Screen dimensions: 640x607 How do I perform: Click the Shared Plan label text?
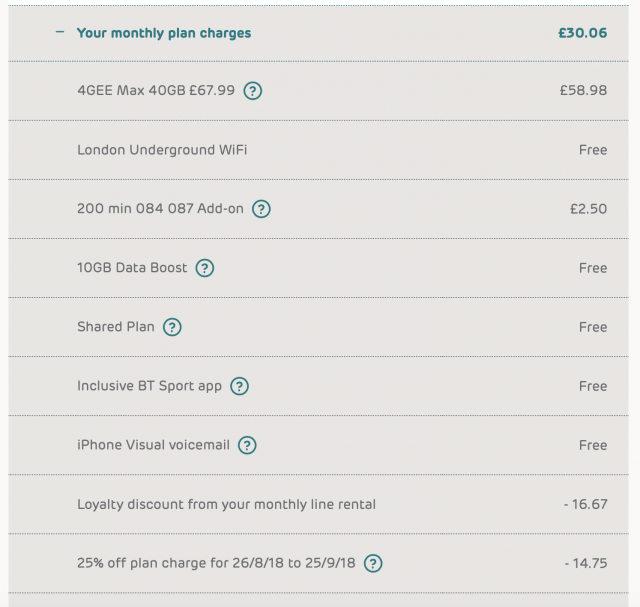pos(116,327)
